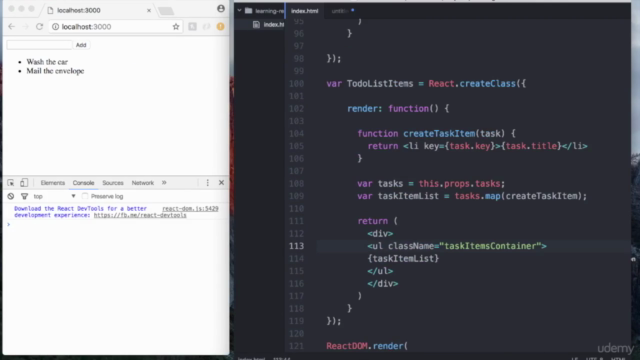Show more DevTools tabs chevron
Screen dimensions: 640x360
coord(164,183)
